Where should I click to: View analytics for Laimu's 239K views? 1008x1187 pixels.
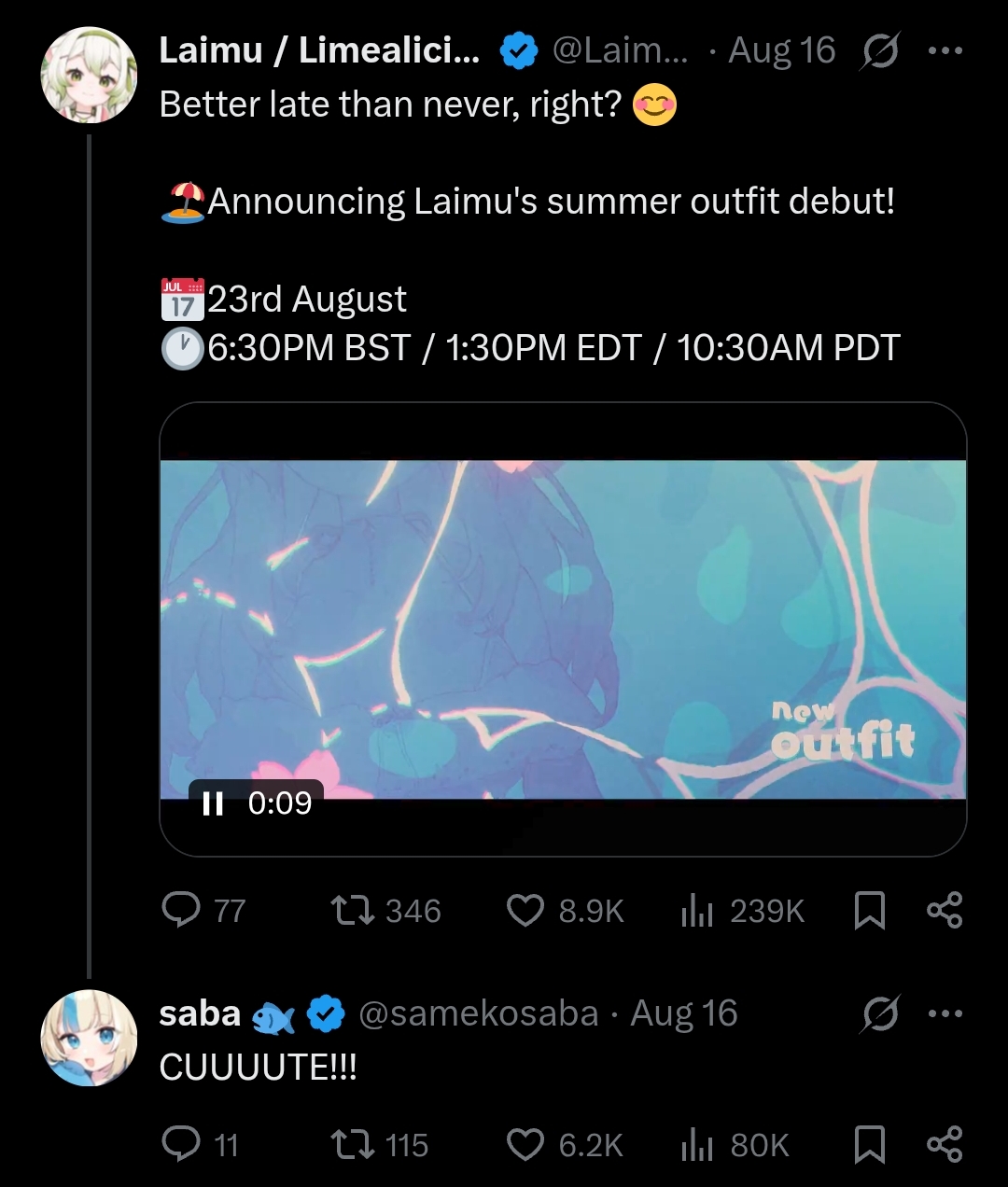click(x=696, y=910)
